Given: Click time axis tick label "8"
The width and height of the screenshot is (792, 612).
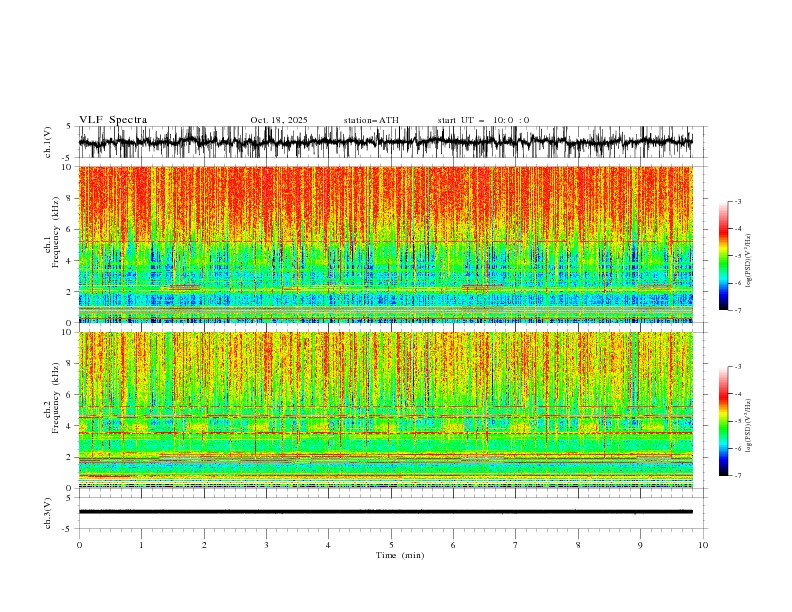Looking at the screenshot, I should click(578, 545).
